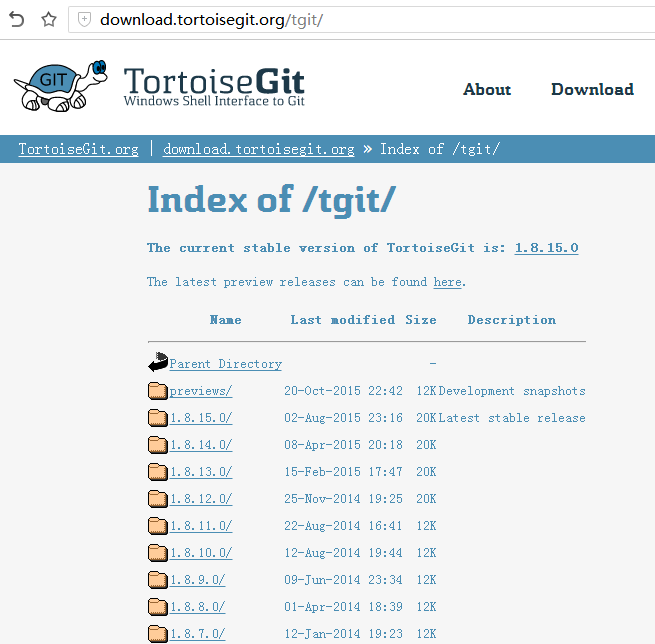This screenshot has width=655, height=644.
Task: Open the Download menu item
Action: tap(592, 89)
